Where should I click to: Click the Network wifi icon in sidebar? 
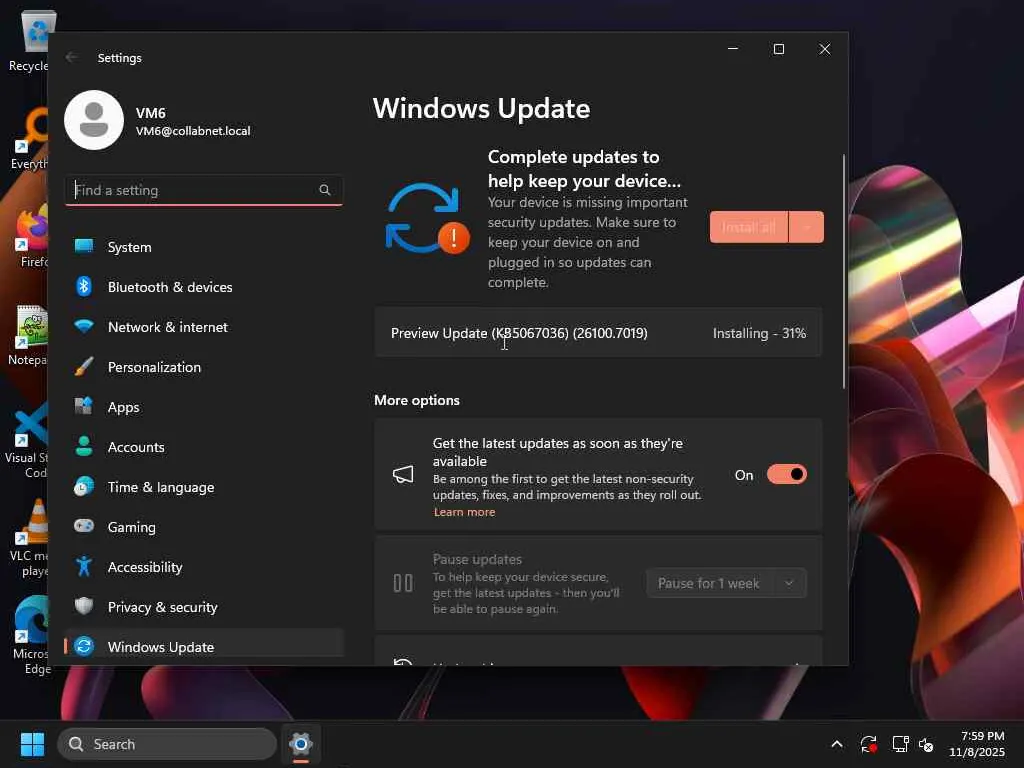coord(84,326)
